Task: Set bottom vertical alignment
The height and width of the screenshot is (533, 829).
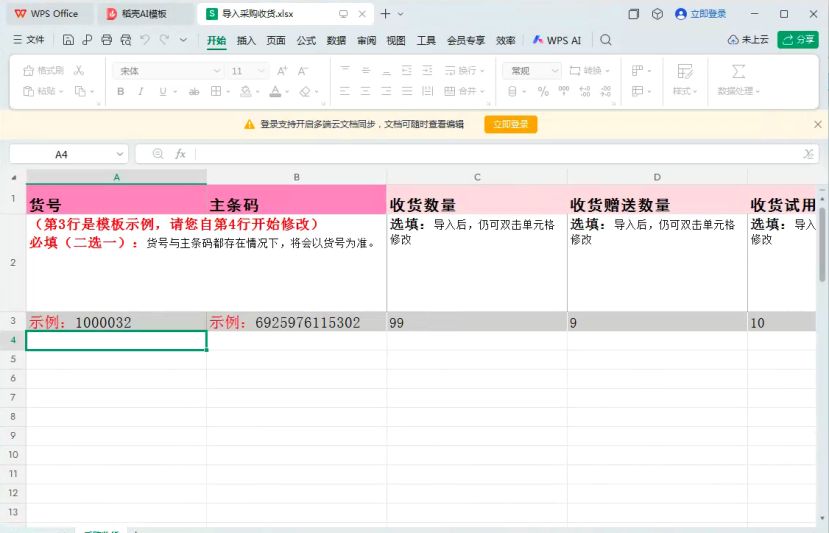Action: (386, 70)
